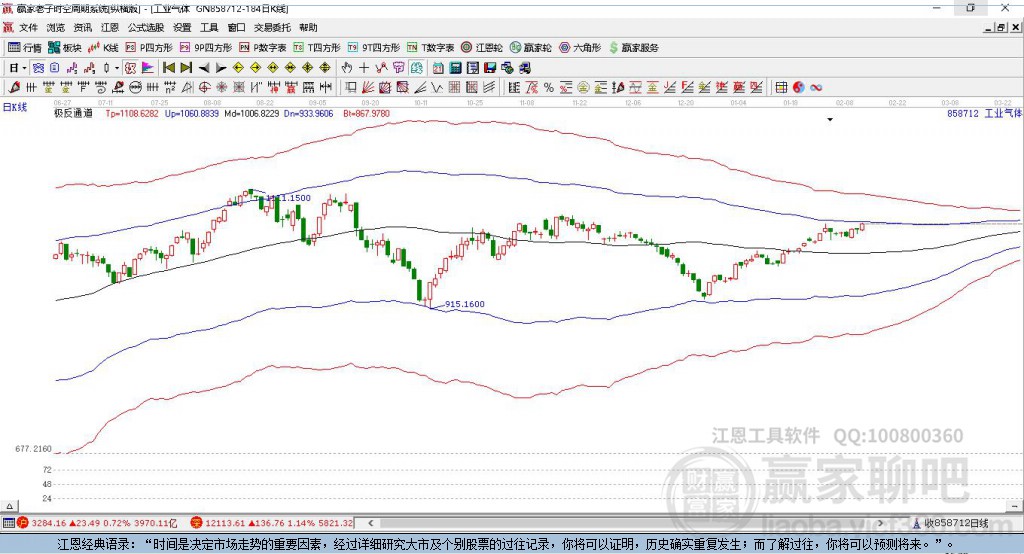Open the P数字表 tool
Screen dimensions: 1024x554
point(263,48)
